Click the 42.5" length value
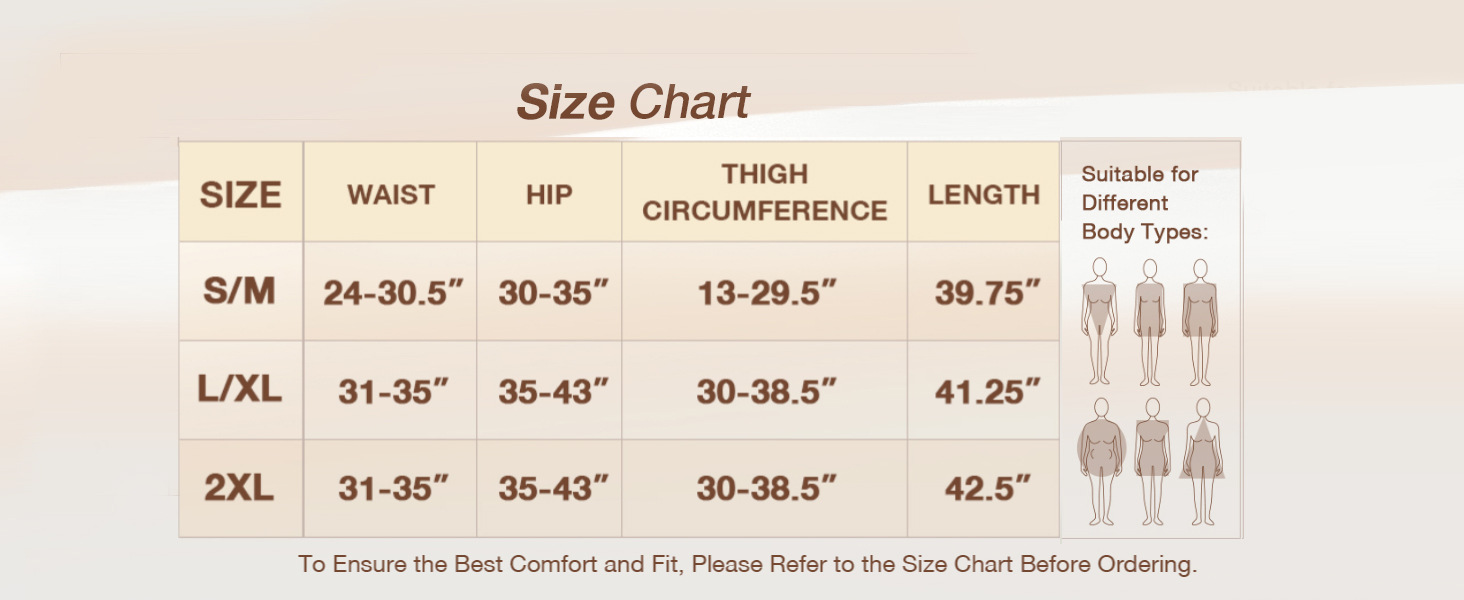Image resolution: width=1464 pixels, height=600 pixels. [x=987, y=489]
